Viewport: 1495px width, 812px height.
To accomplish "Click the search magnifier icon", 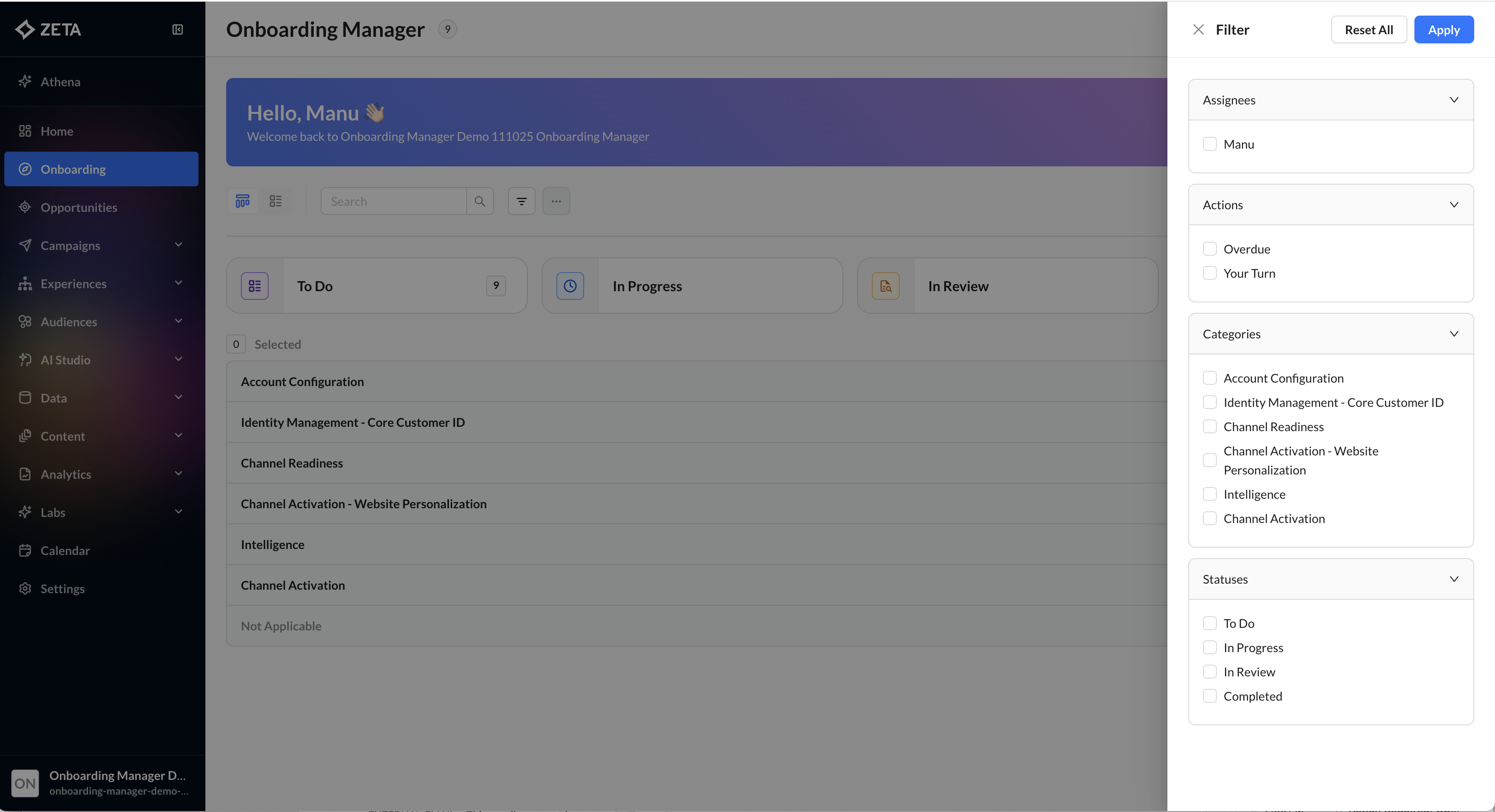I will [x=480, y=201].
